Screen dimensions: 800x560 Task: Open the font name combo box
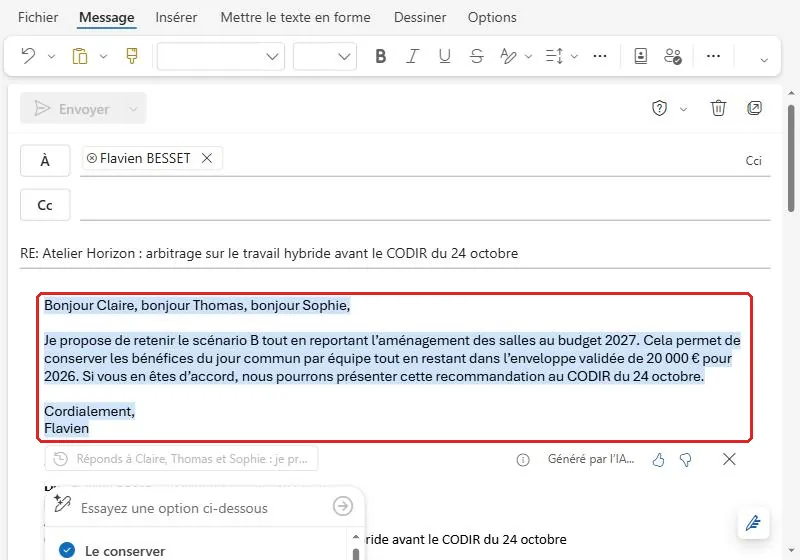(x=221, y=56)
